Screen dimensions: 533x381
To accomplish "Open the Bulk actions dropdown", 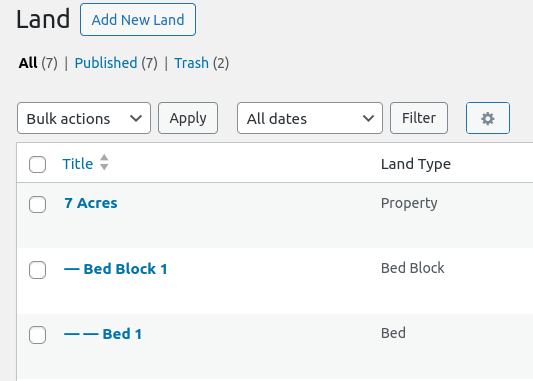I will (x=84, y=118).
